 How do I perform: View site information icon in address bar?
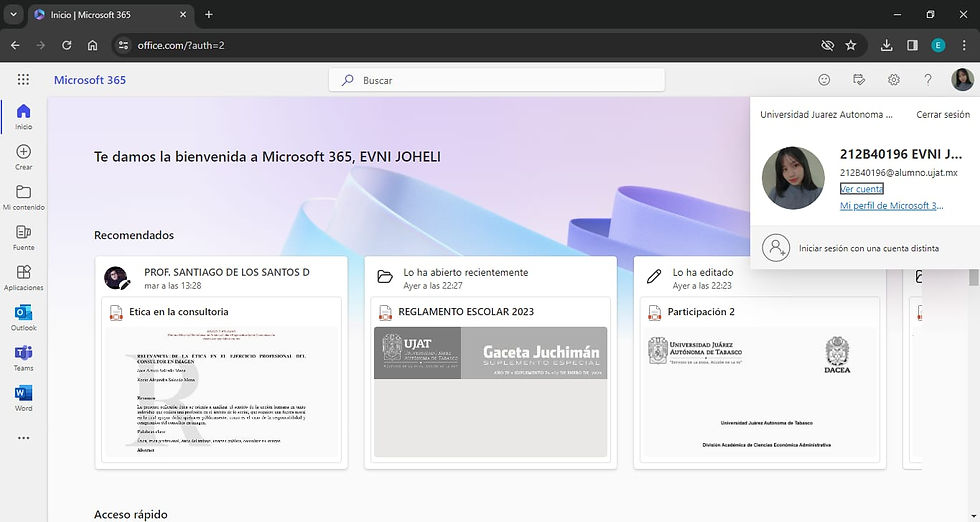tap(124, 45)
